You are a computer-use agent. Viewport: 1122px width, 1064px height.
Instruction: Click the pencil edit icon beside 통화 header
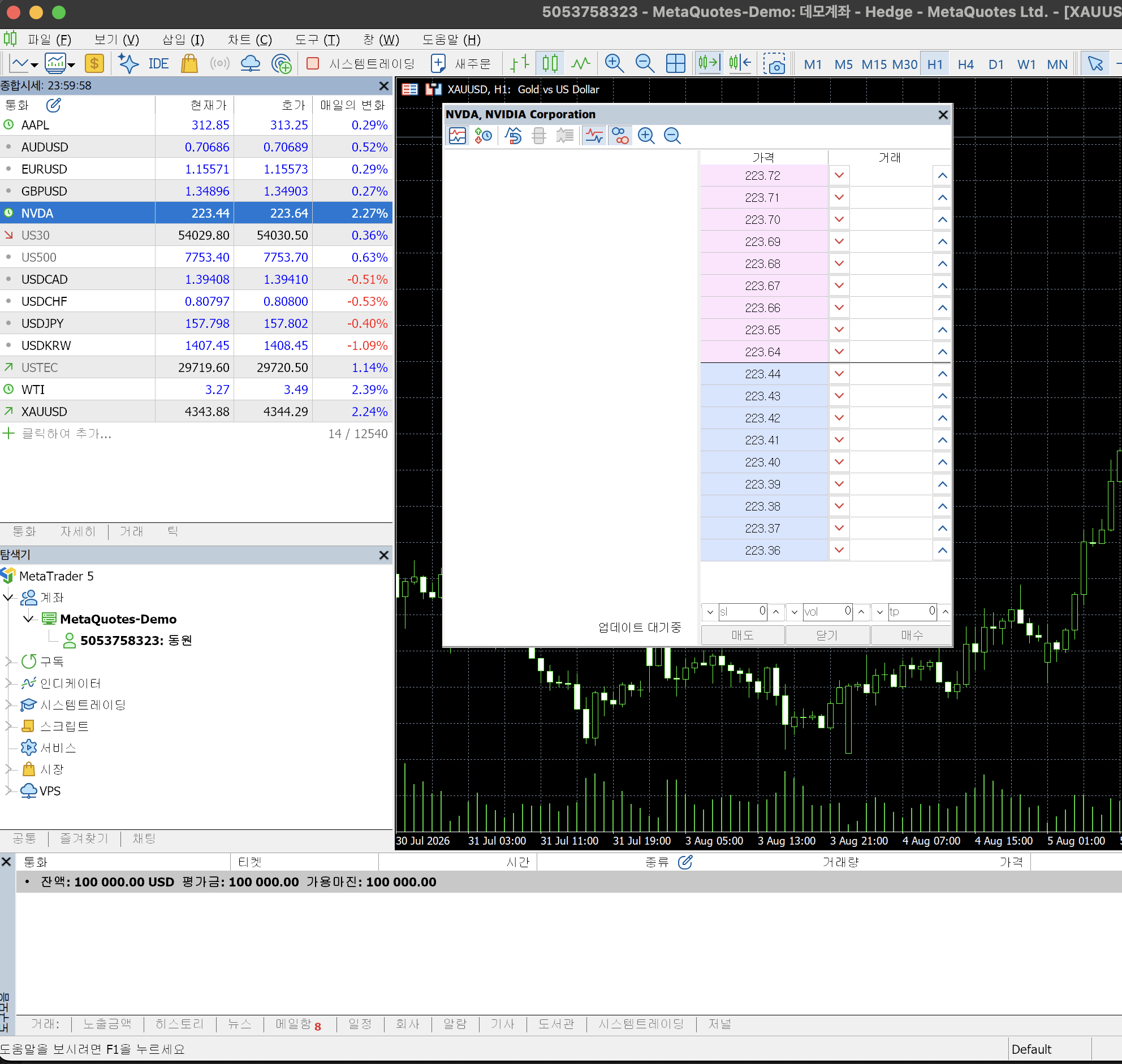tap(53, 106)
